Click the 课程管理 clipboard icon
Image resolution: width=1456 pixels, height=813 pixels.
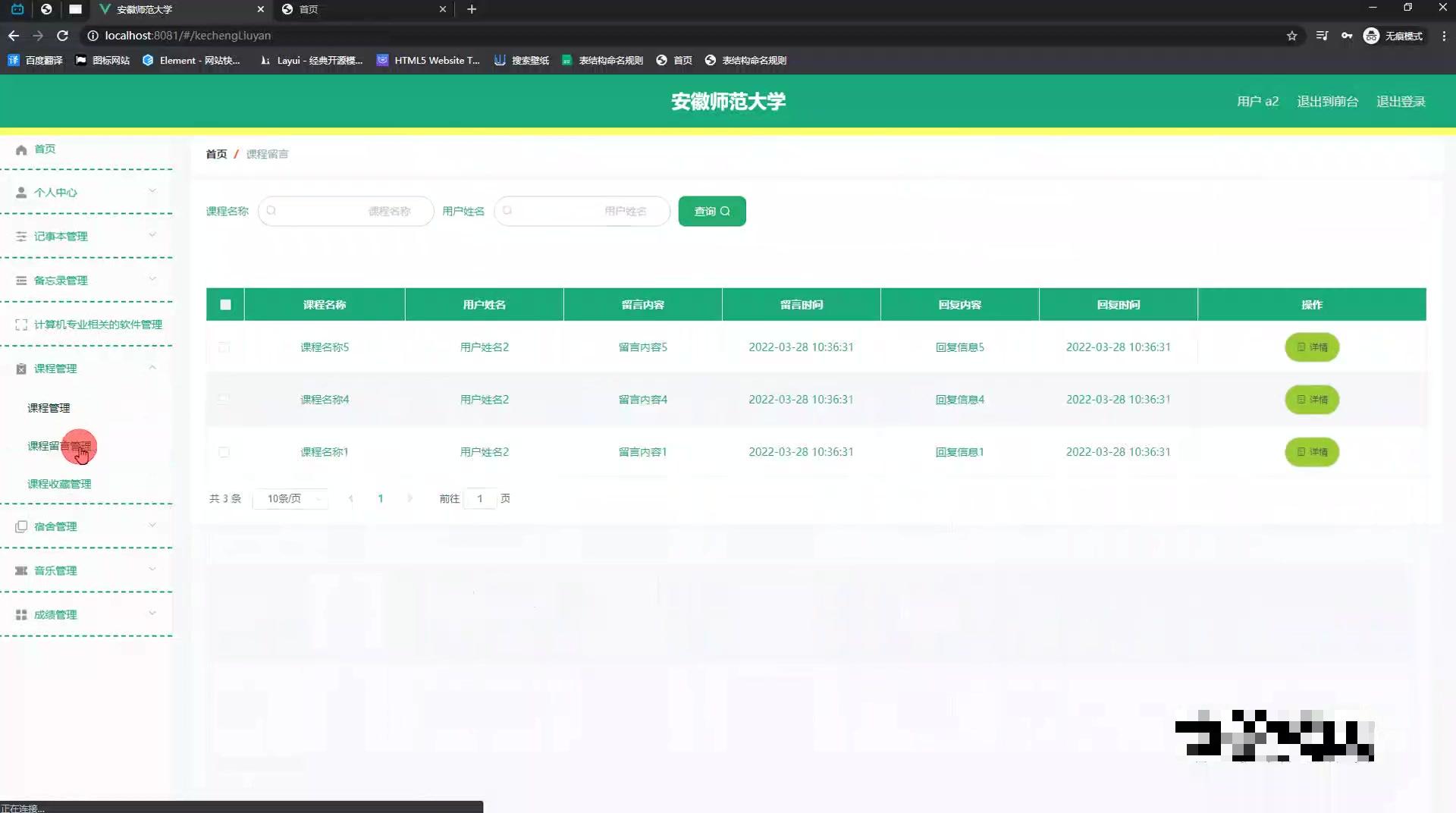(x=21, y=369)
